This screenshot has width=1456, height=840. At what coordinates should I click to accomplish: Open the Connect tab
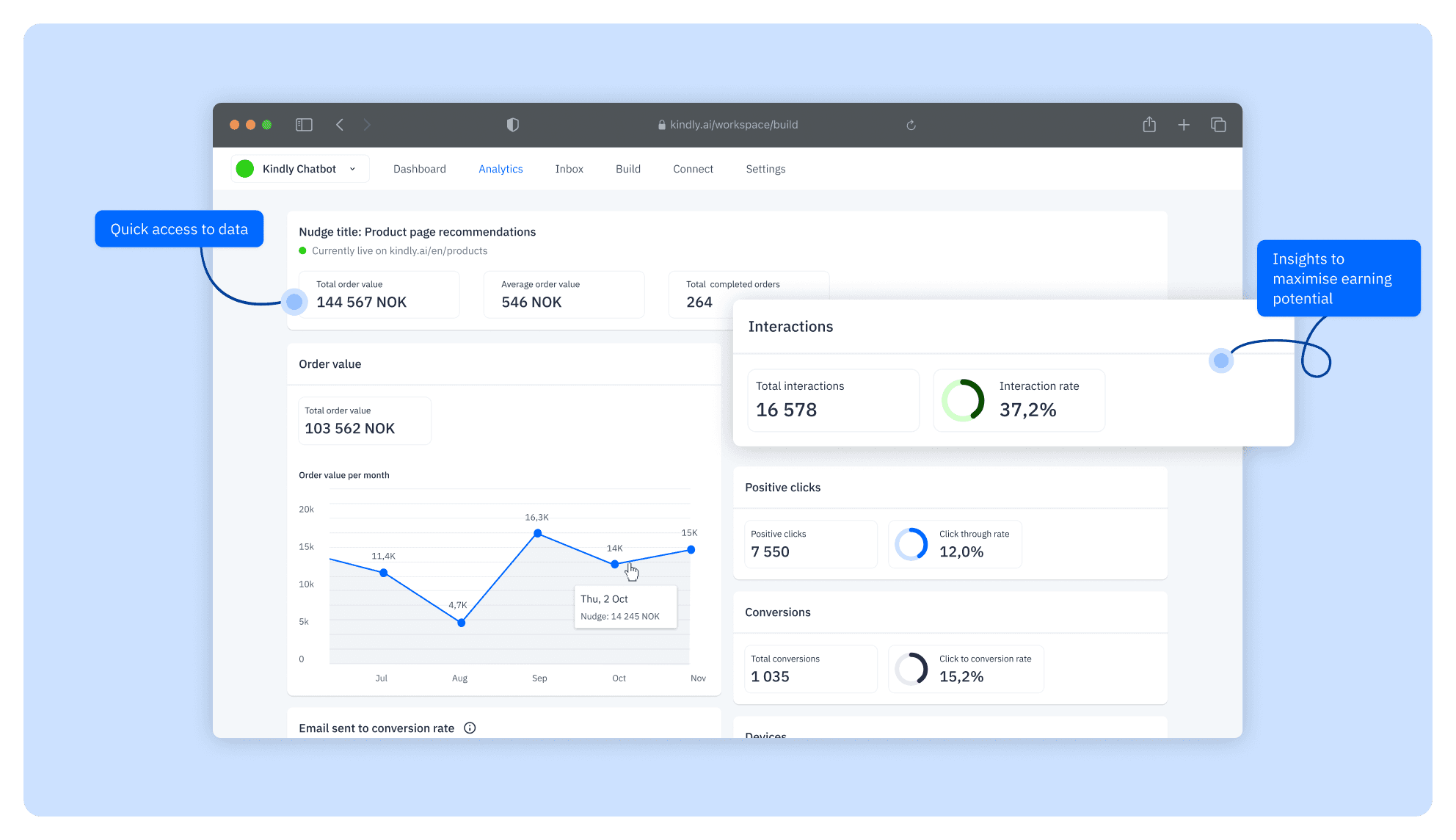coord(693,169)
